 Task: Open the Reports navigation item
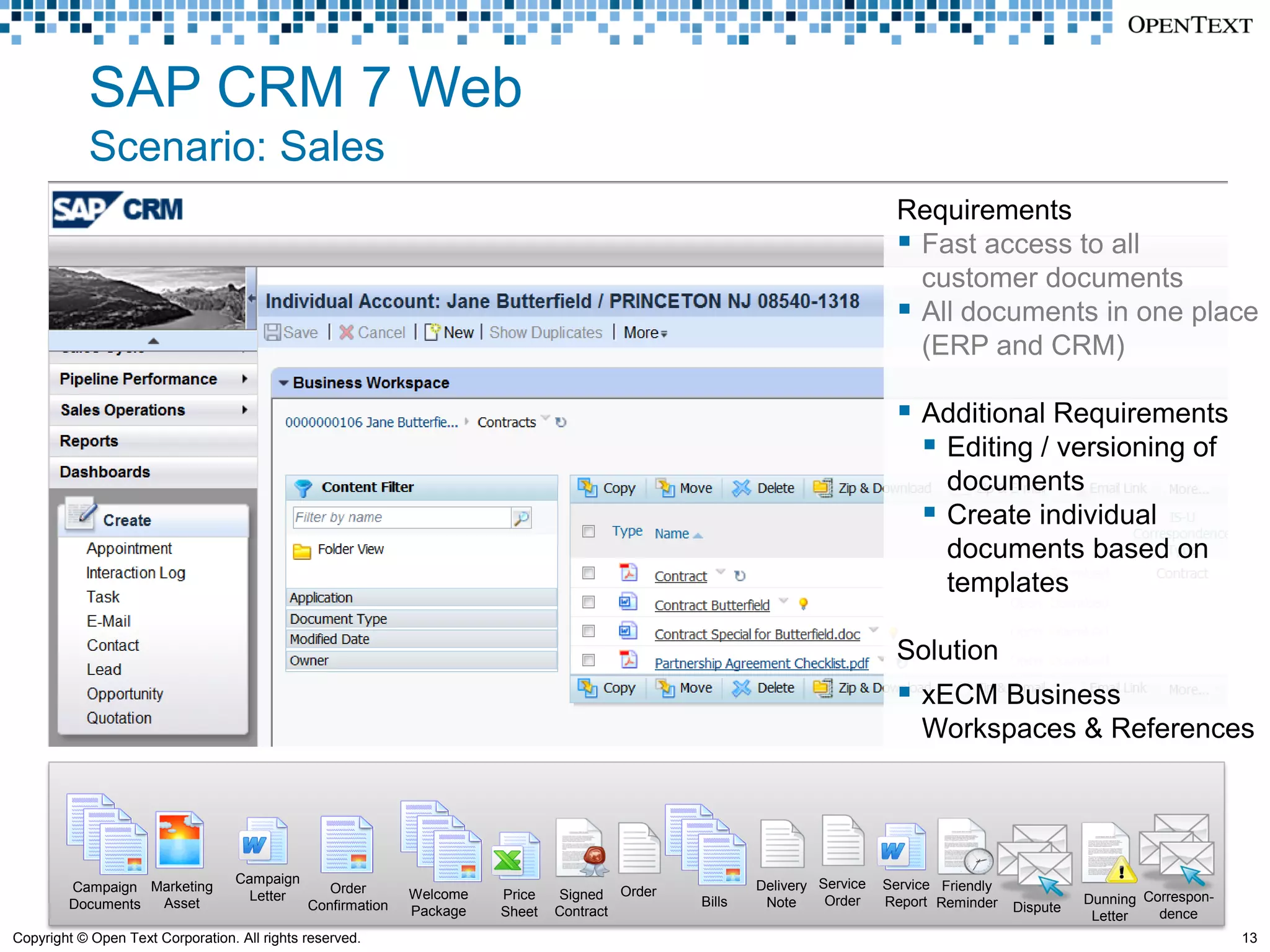point(153,441)
